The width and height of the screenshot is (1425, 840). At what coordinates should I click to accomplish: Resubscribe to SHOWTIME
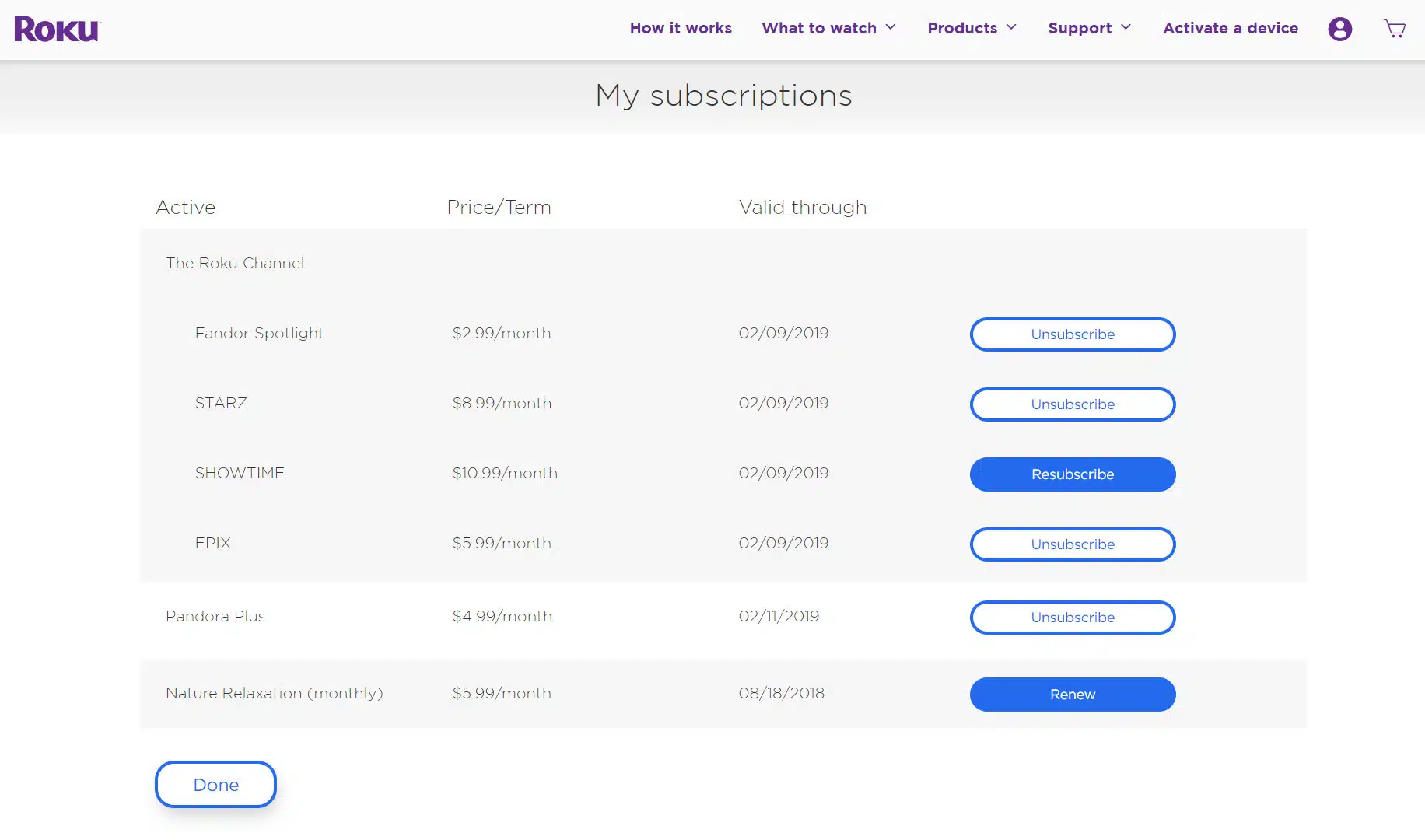(1072, 474)
